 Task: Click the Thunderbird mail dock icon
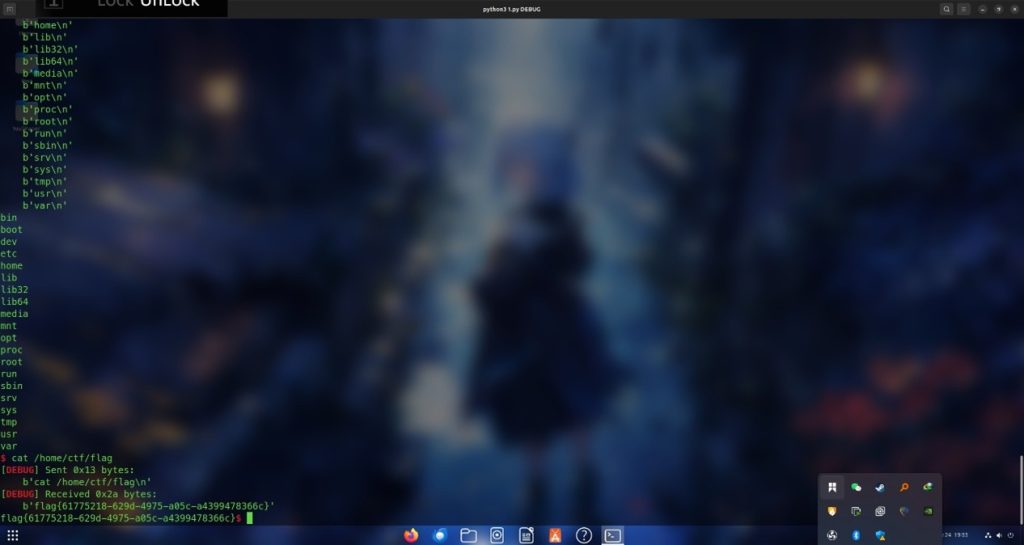click(440, 535)
